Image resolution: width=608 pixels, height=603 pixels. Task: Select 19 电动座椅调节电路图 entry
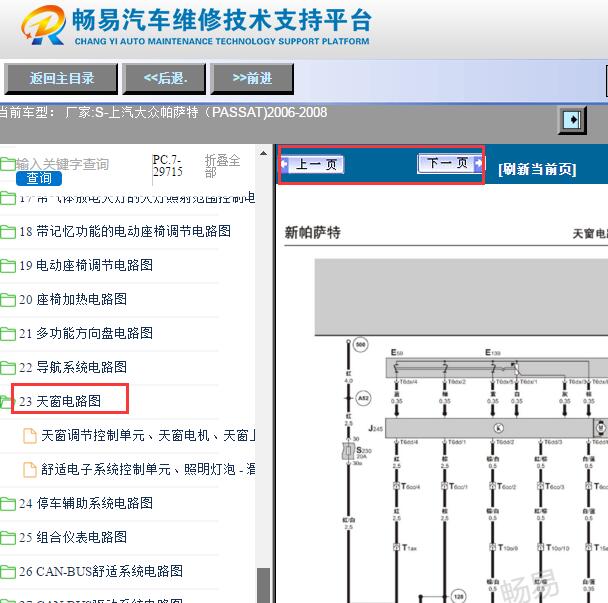[86, 266]
